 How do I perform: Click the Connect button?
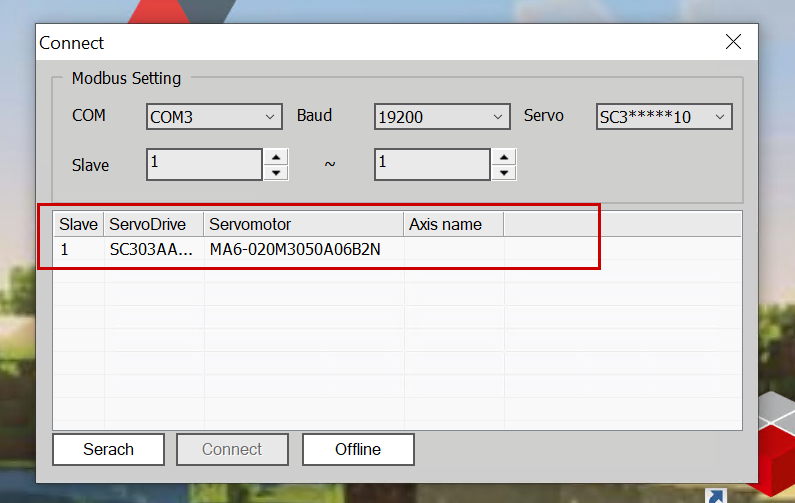(232, 449)
